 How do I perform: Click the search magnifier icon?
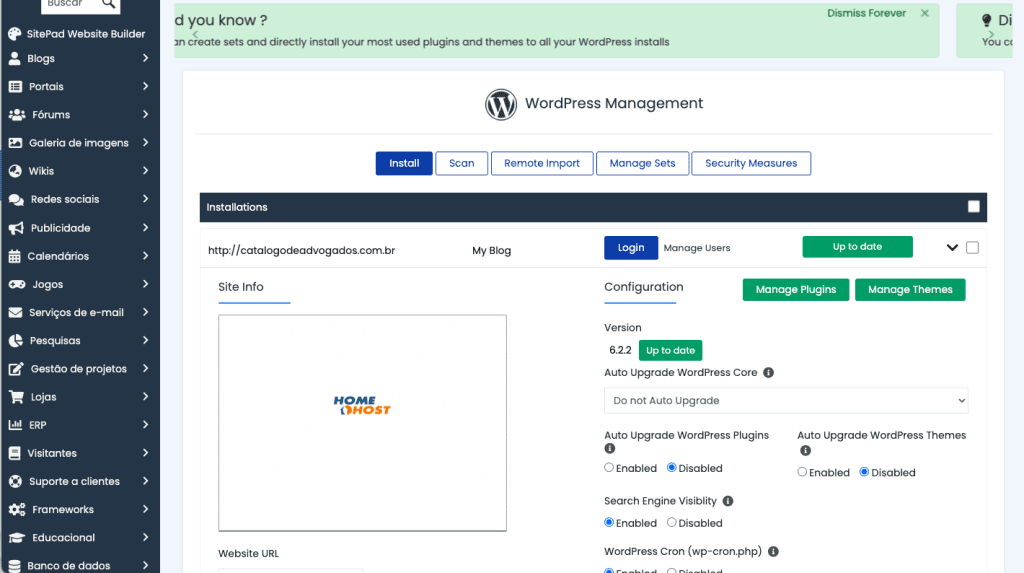click(109, 4)
